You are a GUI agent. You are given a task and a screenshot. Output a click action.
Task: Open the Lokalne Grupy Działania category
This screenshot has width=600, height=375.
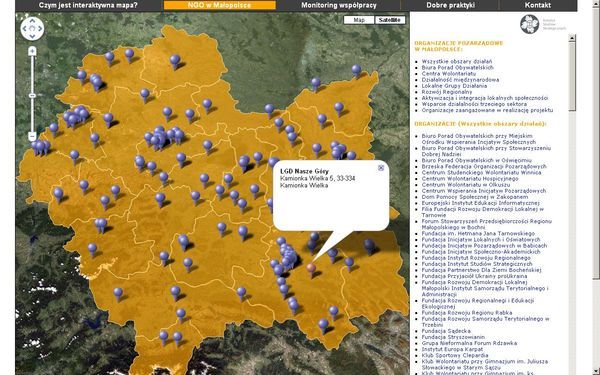(x=454, y=86)
